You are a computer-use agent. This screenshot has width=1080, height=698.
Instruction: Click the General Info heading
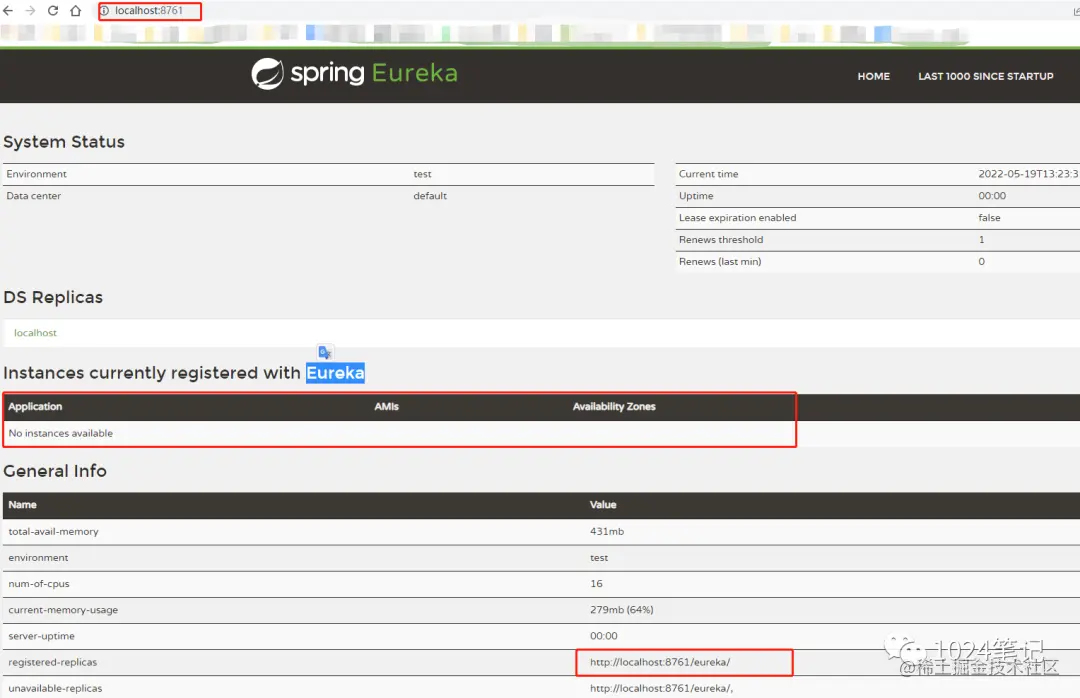[x=55, y=471]
